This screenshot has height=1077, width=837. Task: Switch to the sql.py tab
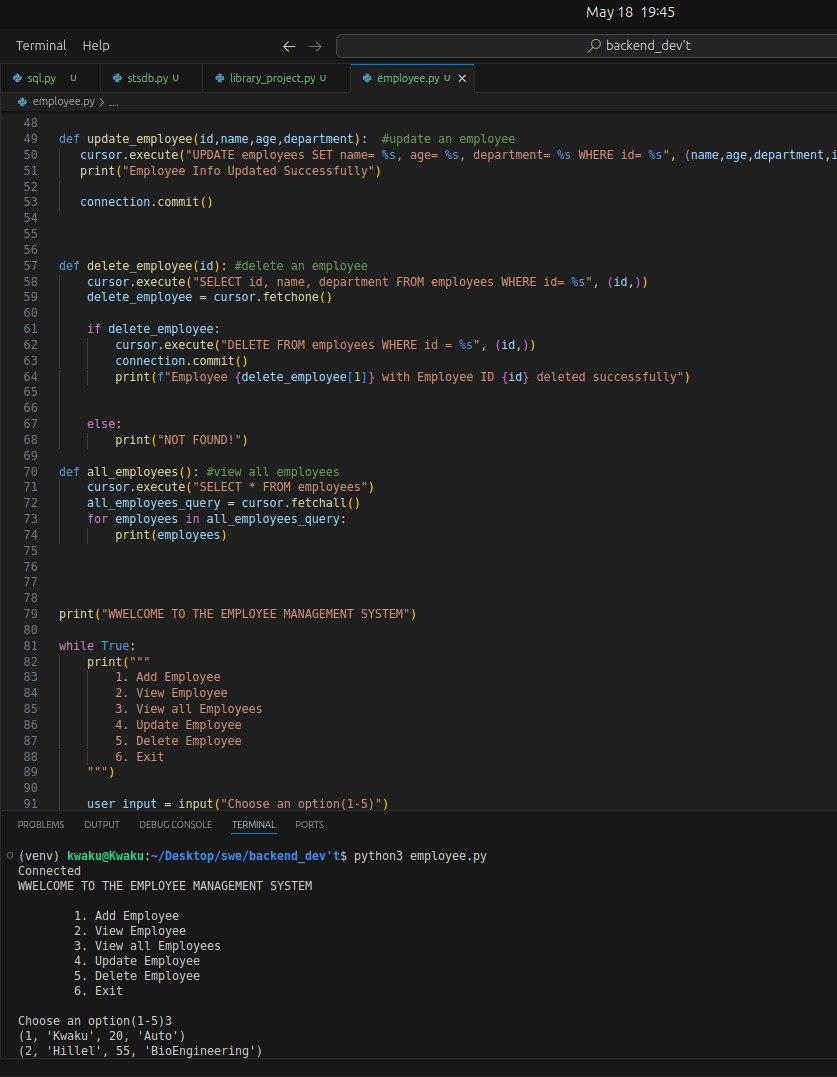[42, 78]
